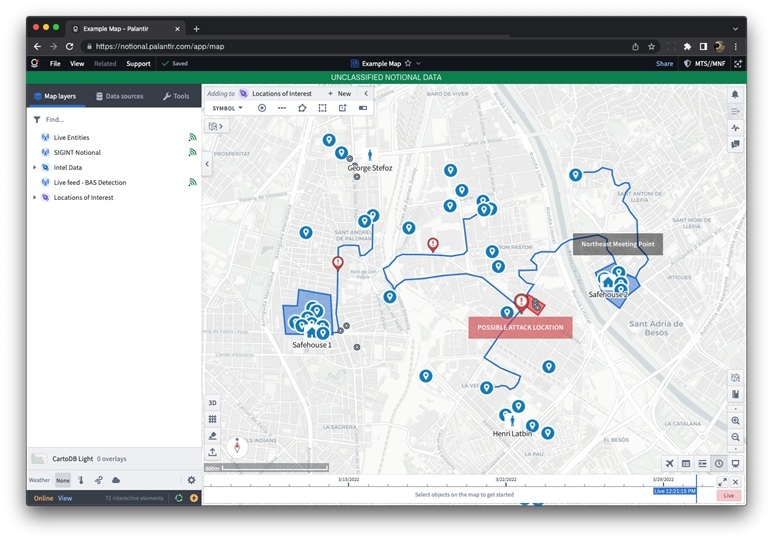Click the map export upload icon
The height and width of the screenshot is (540, 773).
pyautogui.click(x=212, y=452)
